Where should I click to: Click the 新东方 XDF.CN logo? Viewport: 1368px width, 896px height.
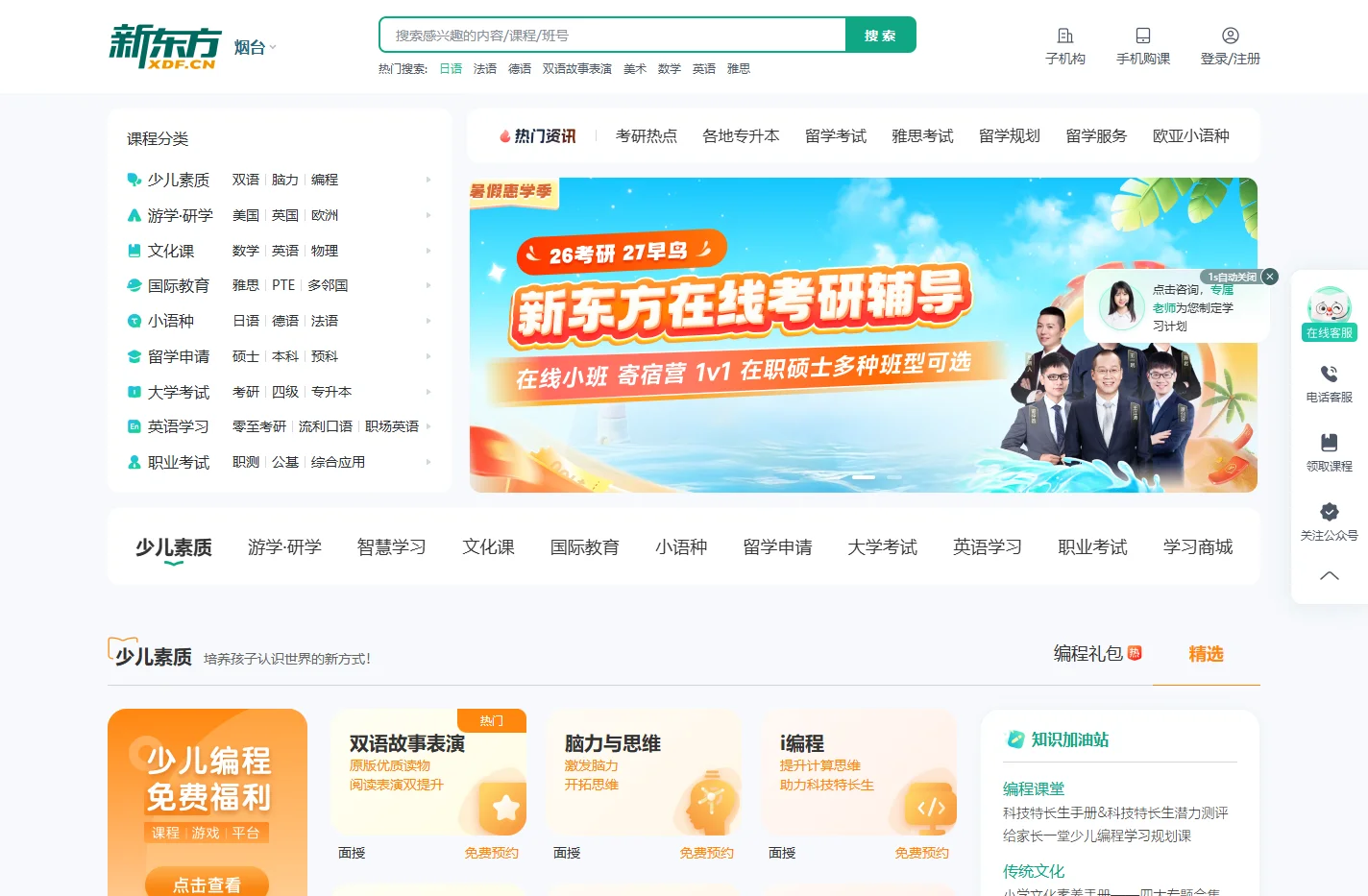(x=165, y=46)
